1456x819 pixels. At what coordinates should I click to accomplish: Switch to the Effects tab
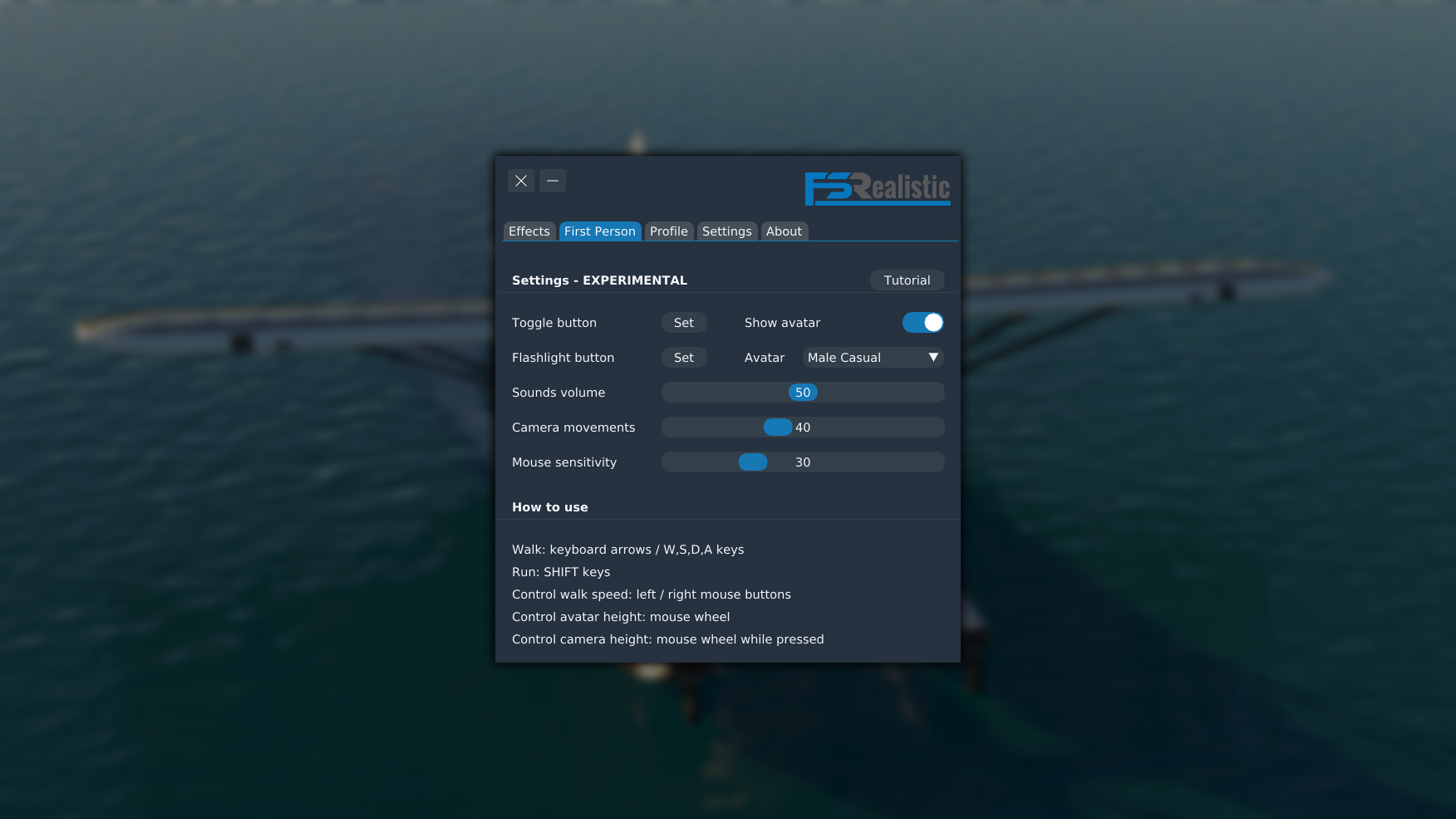click(x=529, y=231)
